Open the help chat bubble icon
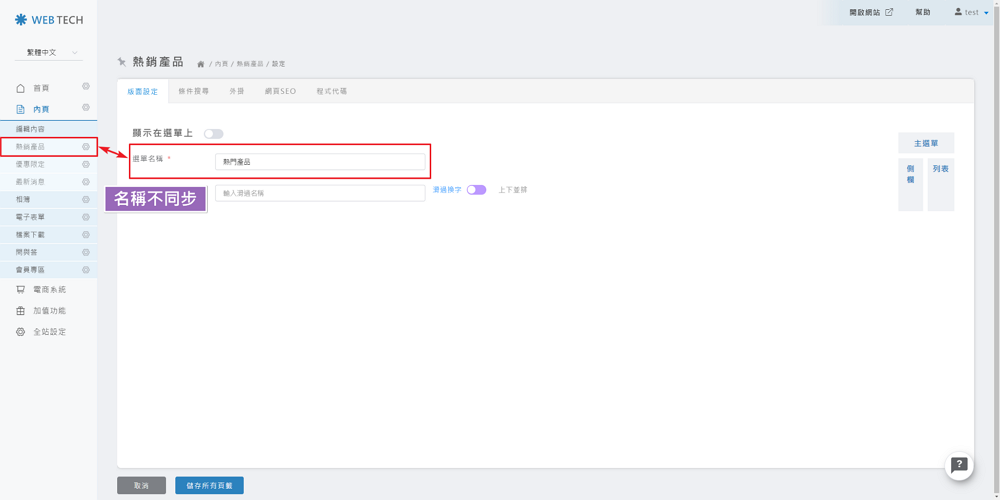 [959, 465]
